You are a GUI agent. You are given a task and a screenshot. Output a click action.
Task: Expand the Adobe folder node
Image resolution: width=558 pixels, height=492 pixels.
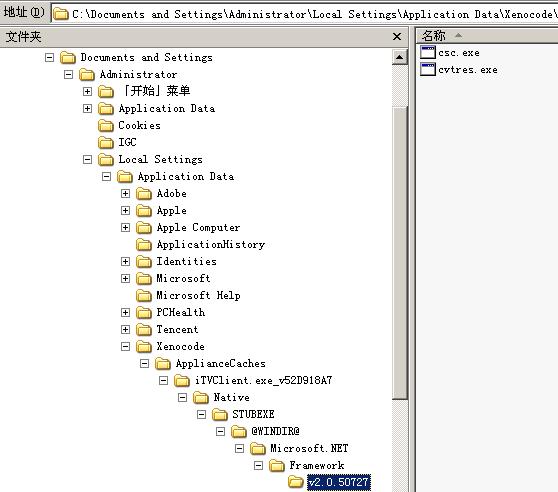pos(125,193)
